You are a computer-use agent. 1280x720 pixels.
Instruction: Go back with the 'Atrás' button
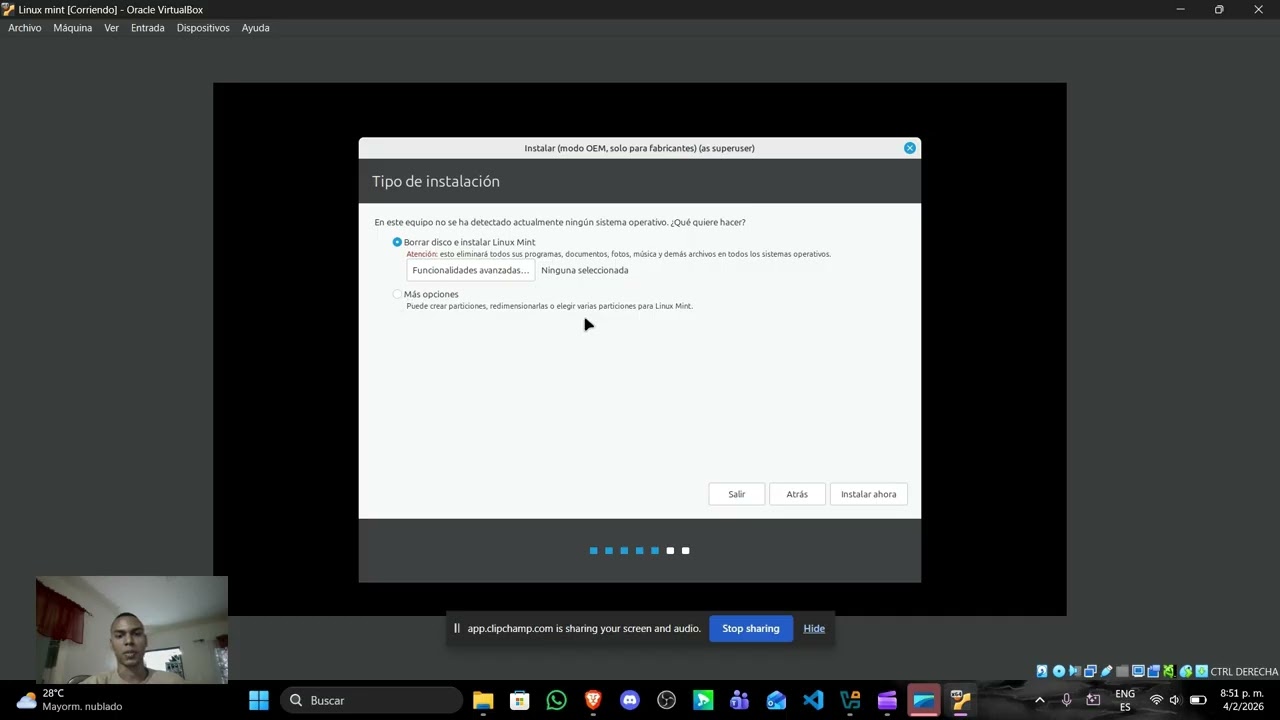click(x=797, y=494)
